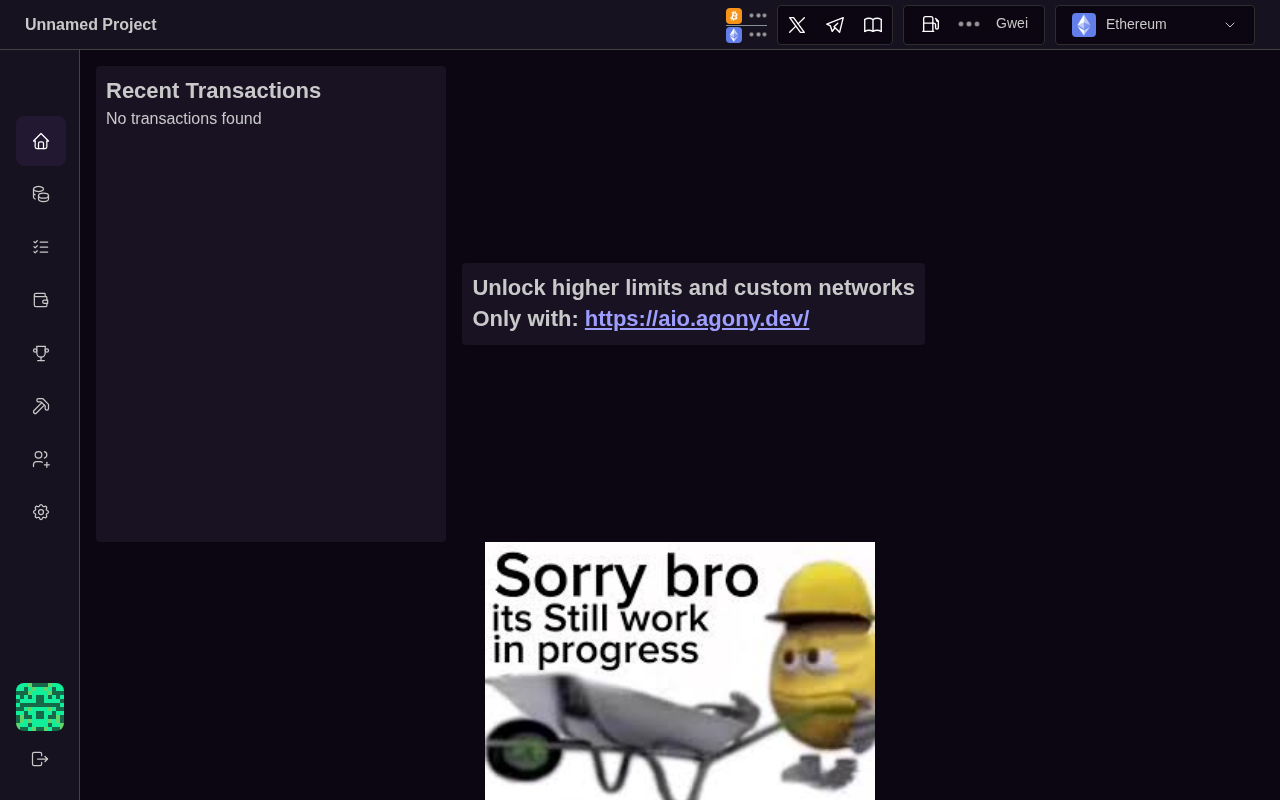Image resolution: width=1280 pixels, height=800 pixels.
Task: Click the logout icon at sidebar bottom
Action: (40, 759)
